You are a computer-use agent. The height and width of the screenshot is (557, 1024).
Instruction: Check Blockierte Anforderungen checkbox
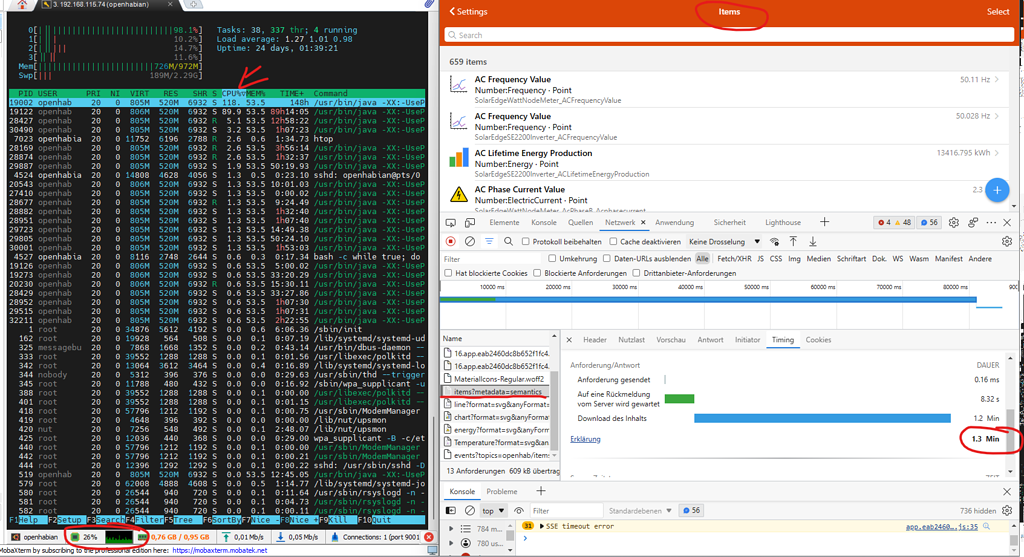coord(537,273)
